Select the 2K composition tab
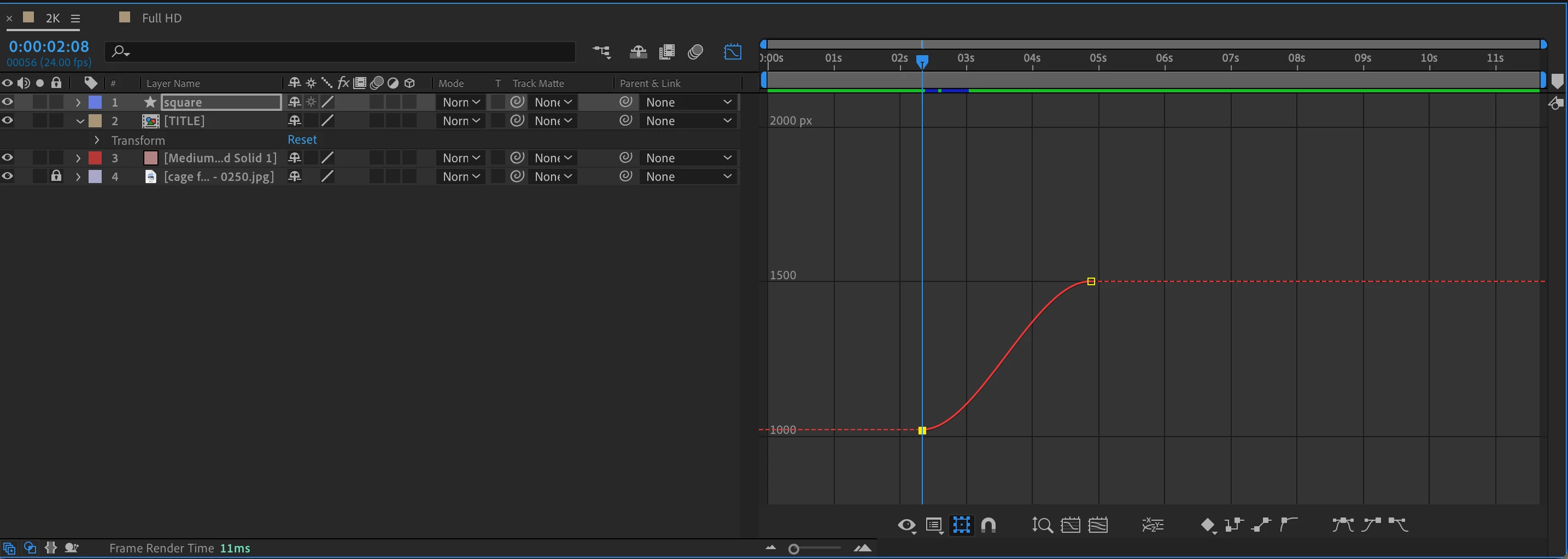The image size is (1568, 559). pyautogui.click(x=53, y=18)
